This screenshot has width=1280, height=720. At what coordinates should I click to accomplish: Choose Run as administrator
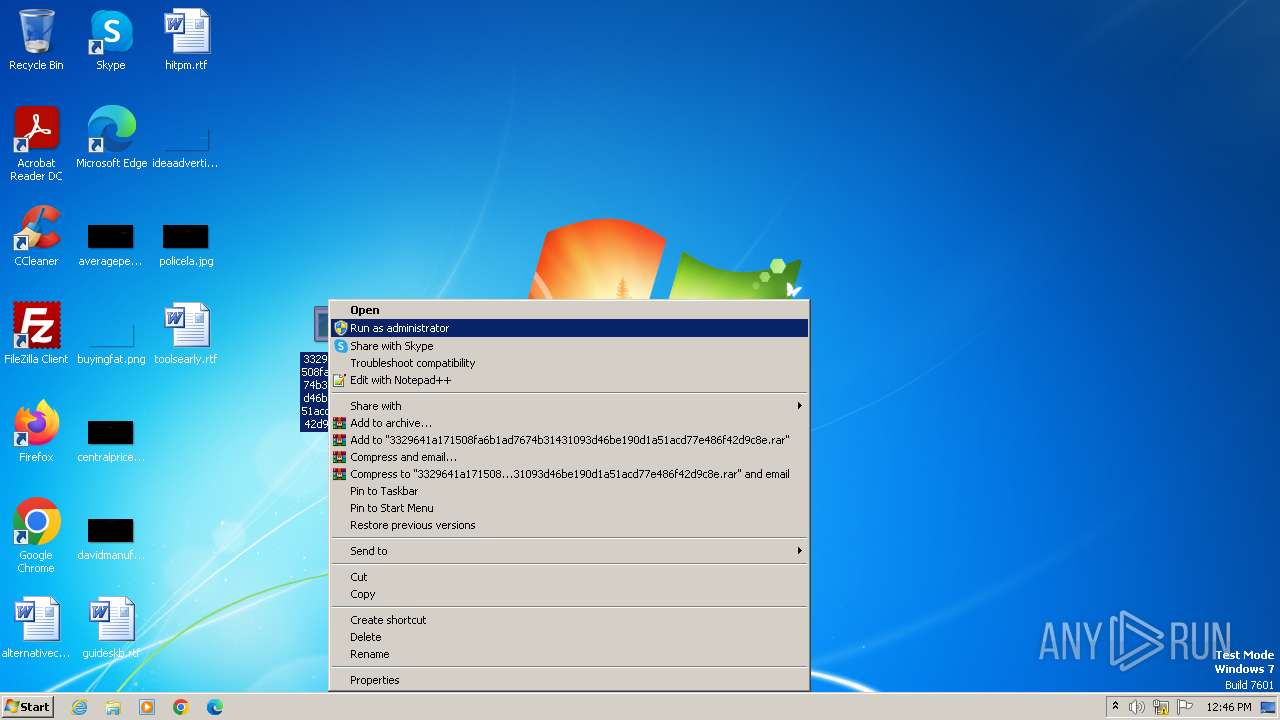tap(569, 328)
